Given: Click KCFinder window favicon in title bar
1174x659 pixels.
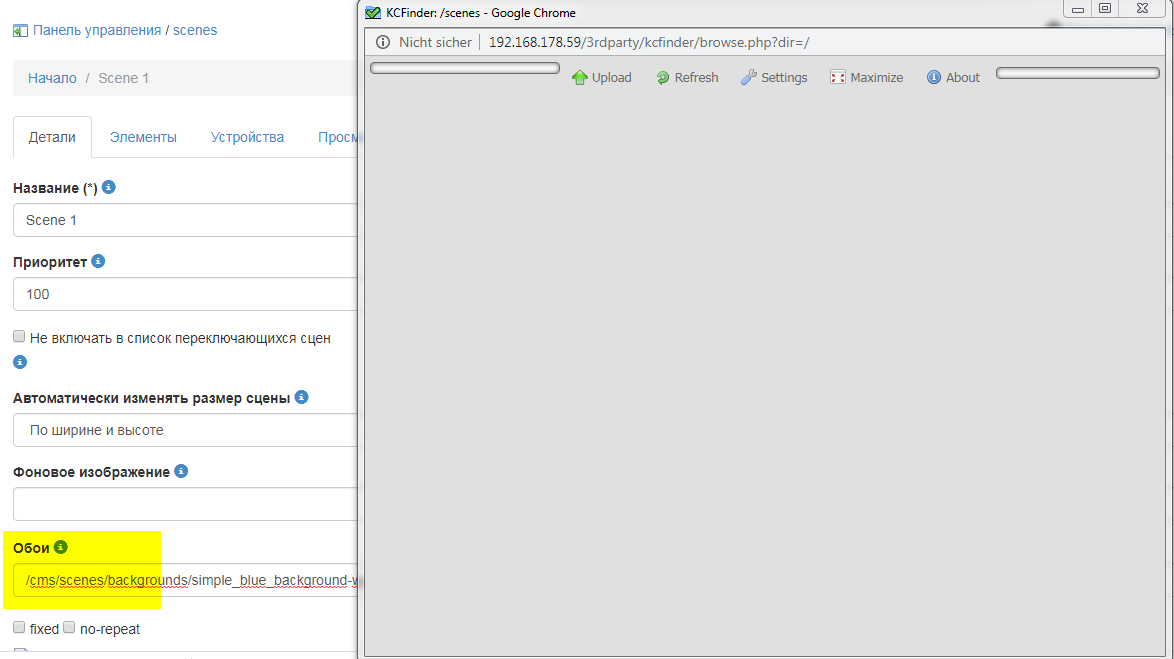Looking at the screenshot, I should [x=372, y=13].
